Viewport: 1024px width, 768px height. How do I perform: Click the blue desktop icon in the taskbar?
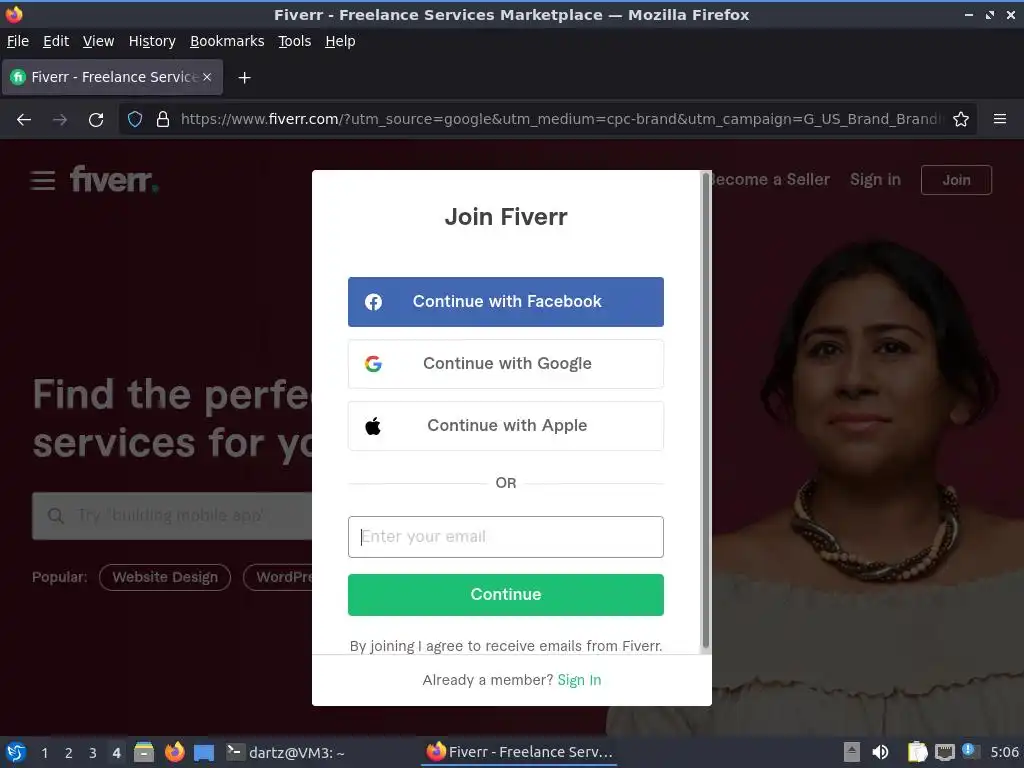(204, 753)
